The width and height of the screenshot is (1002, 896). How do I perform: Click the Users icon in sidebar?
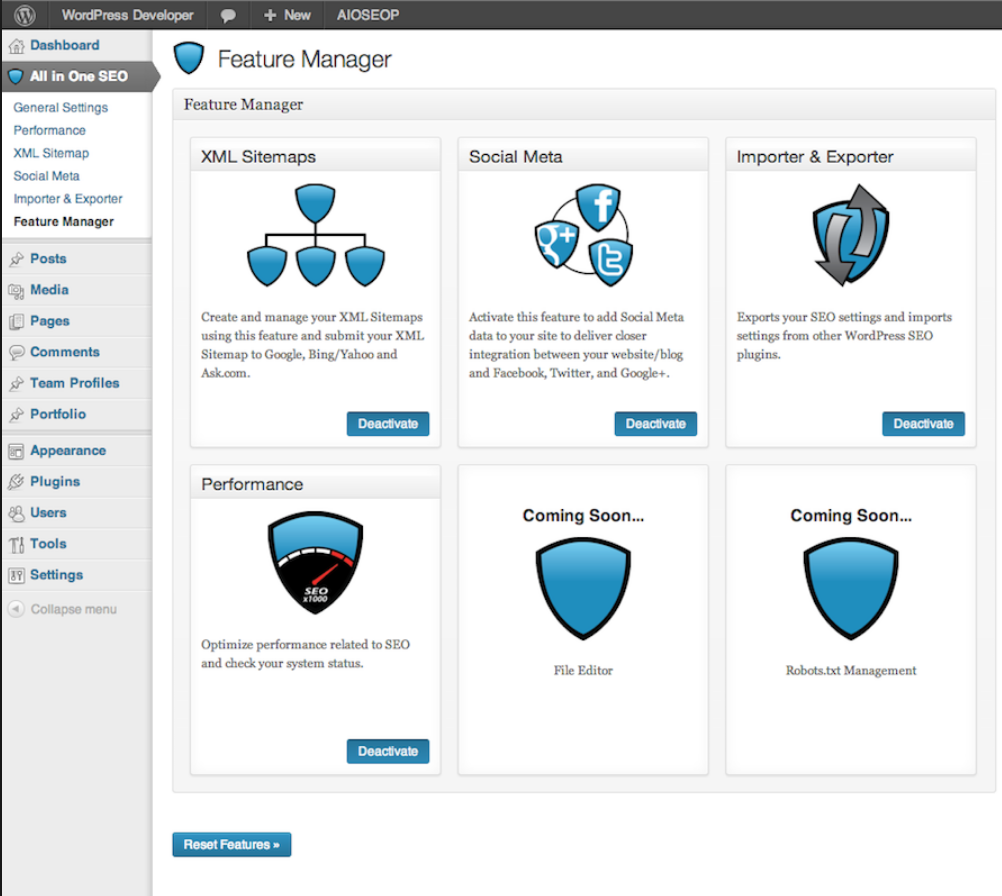pyautogui.click(x=17, y=513)
